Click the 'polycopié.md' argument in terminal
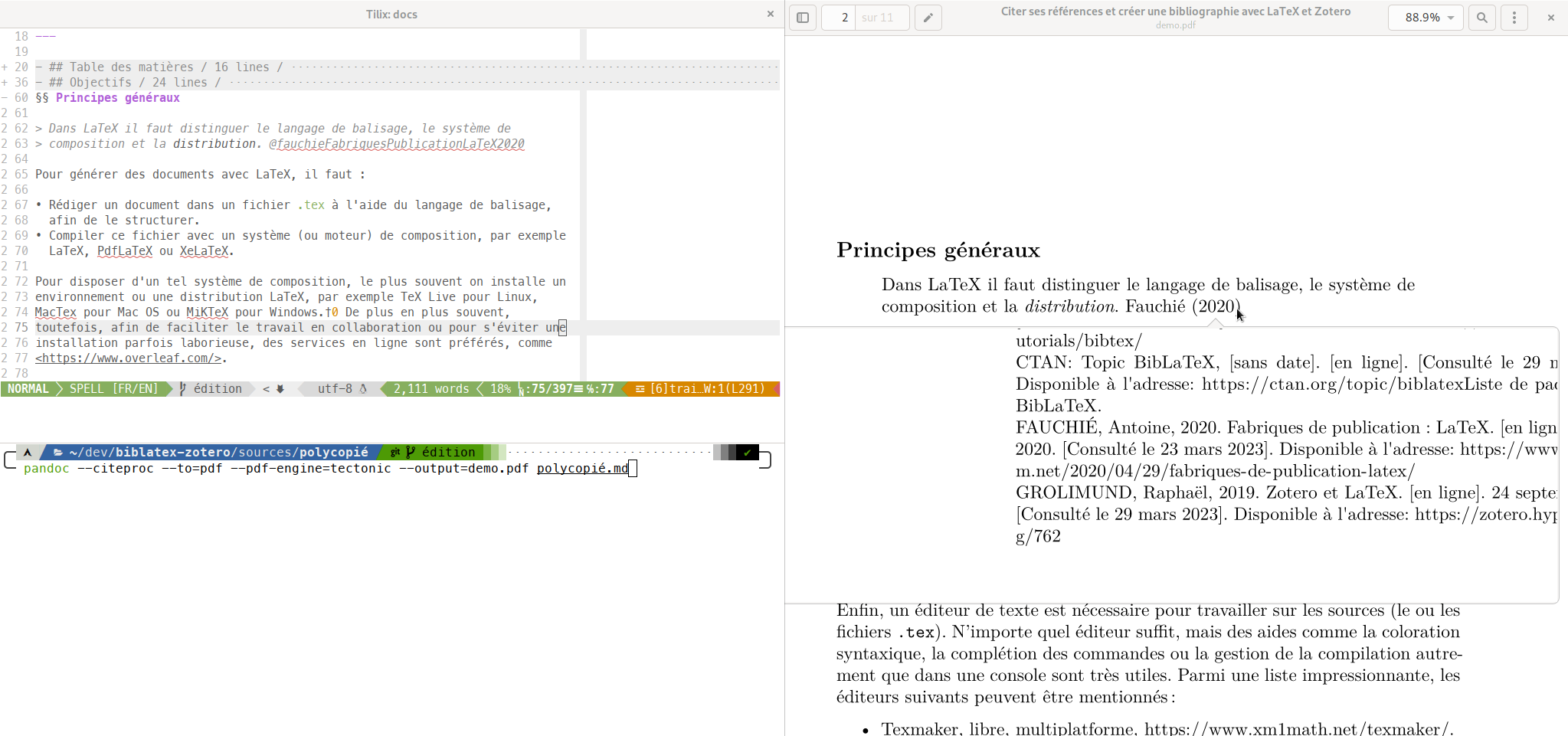 click(582, 468)
